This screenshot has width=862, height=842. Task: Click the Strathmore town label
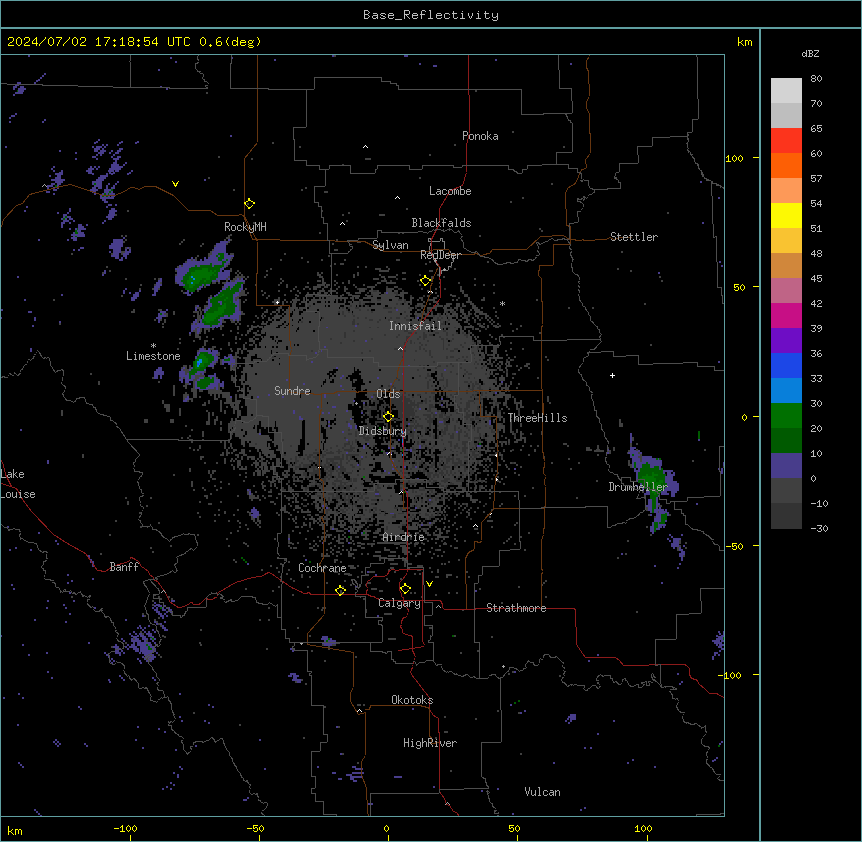pyautogui.click(x=516, y=608)
